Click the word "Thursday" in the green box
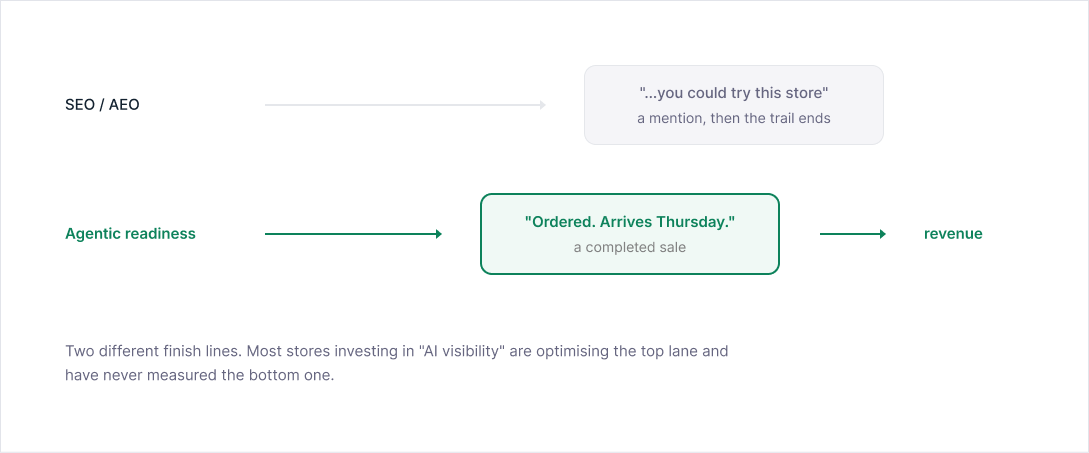 pos(699,222)
